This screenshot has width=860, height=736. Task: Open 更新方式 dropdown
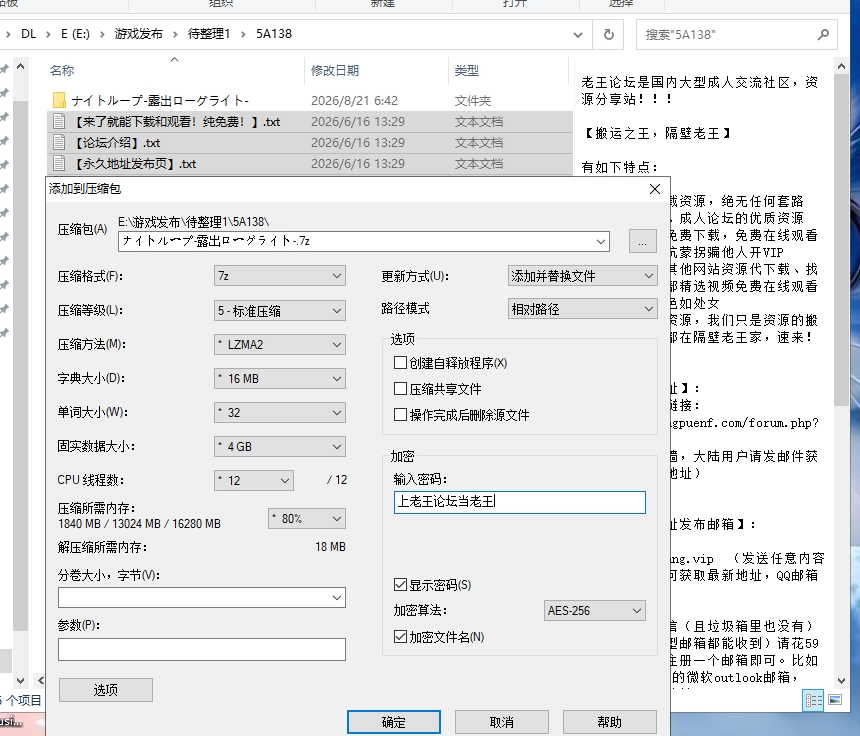point(582,276)
